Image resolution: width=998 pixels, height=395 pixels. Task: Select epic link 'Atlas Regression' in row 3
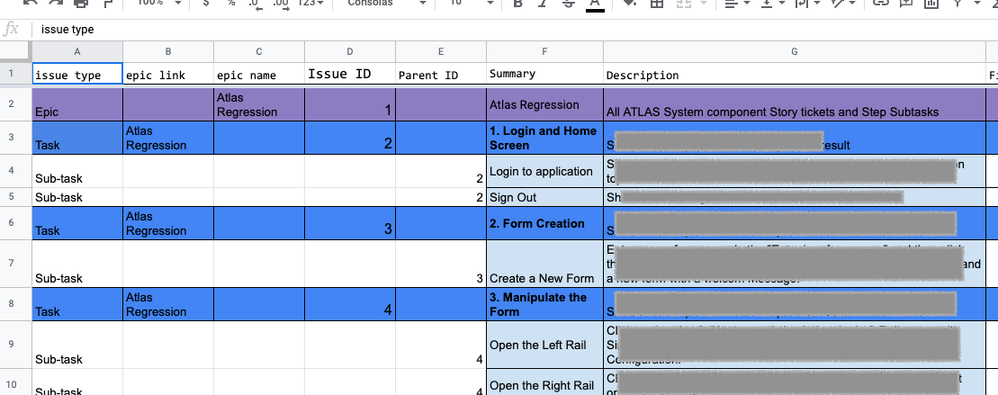(x=168, y=137)
